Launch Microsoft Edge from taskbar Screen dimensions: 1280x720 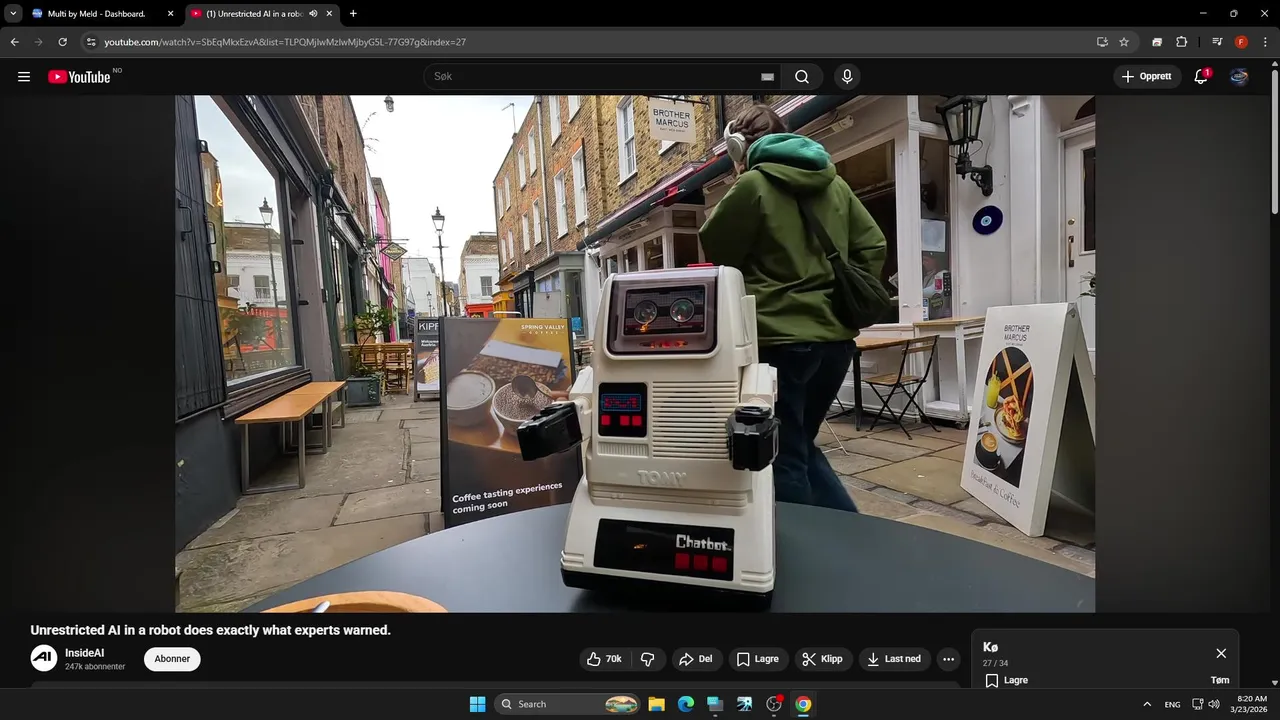686,704
